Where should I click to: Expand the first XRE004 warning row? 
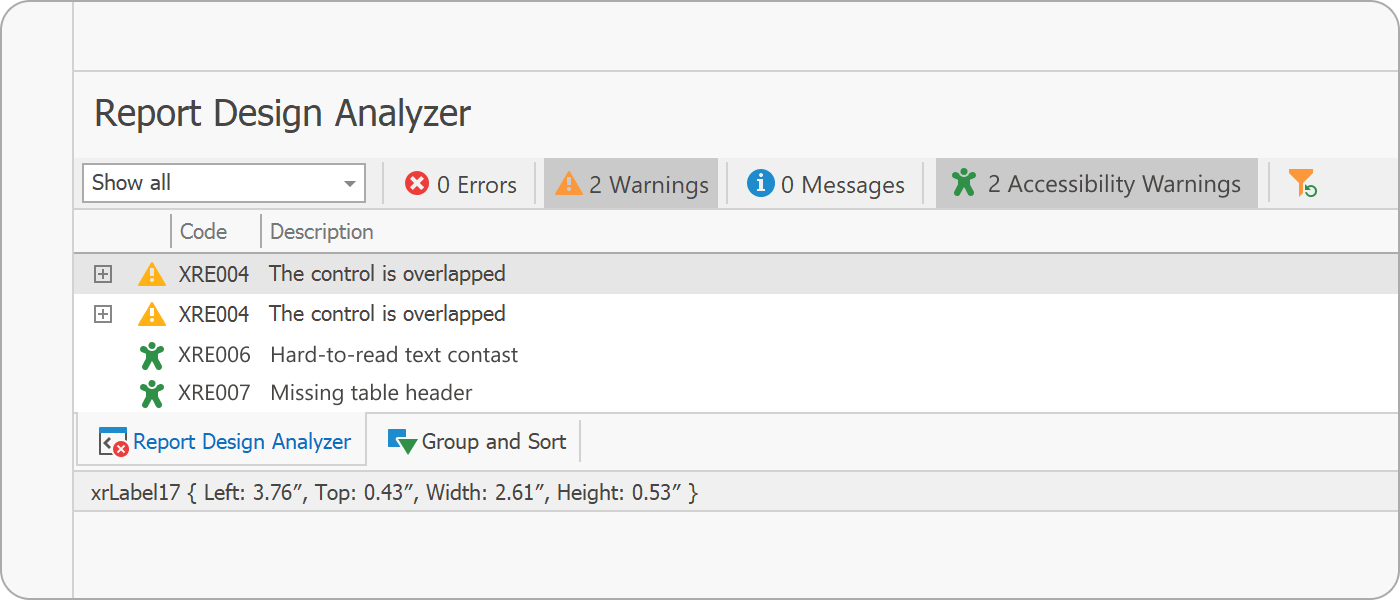pyautogui.click(x=102, y=273)
